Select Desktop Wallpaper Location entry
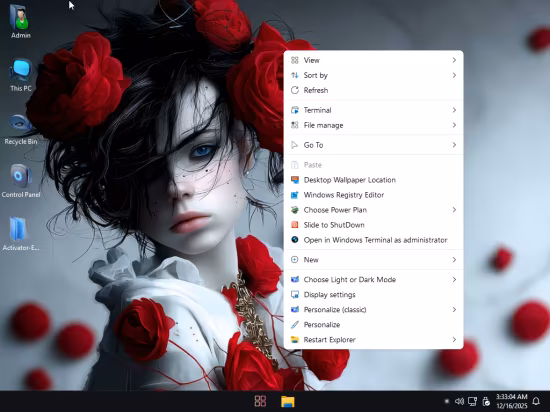Image resolution: width=550 pixels, height=412 pixels. [373, 180]
